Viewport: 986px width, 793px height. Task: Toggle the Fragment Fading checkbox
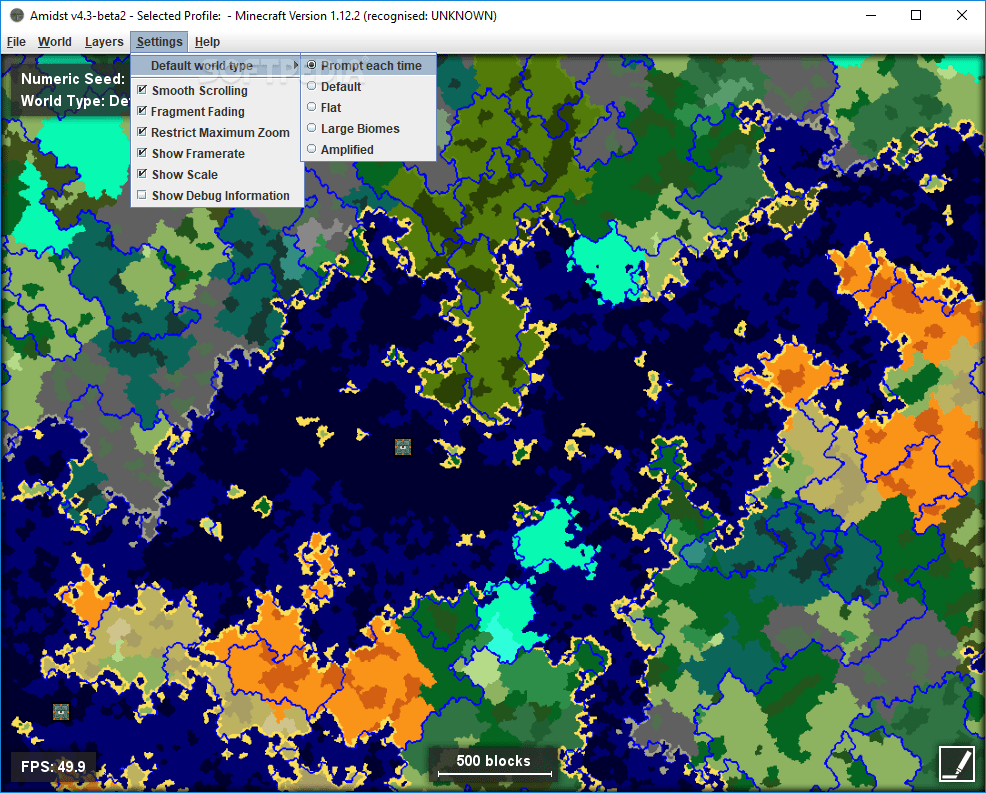217,111
